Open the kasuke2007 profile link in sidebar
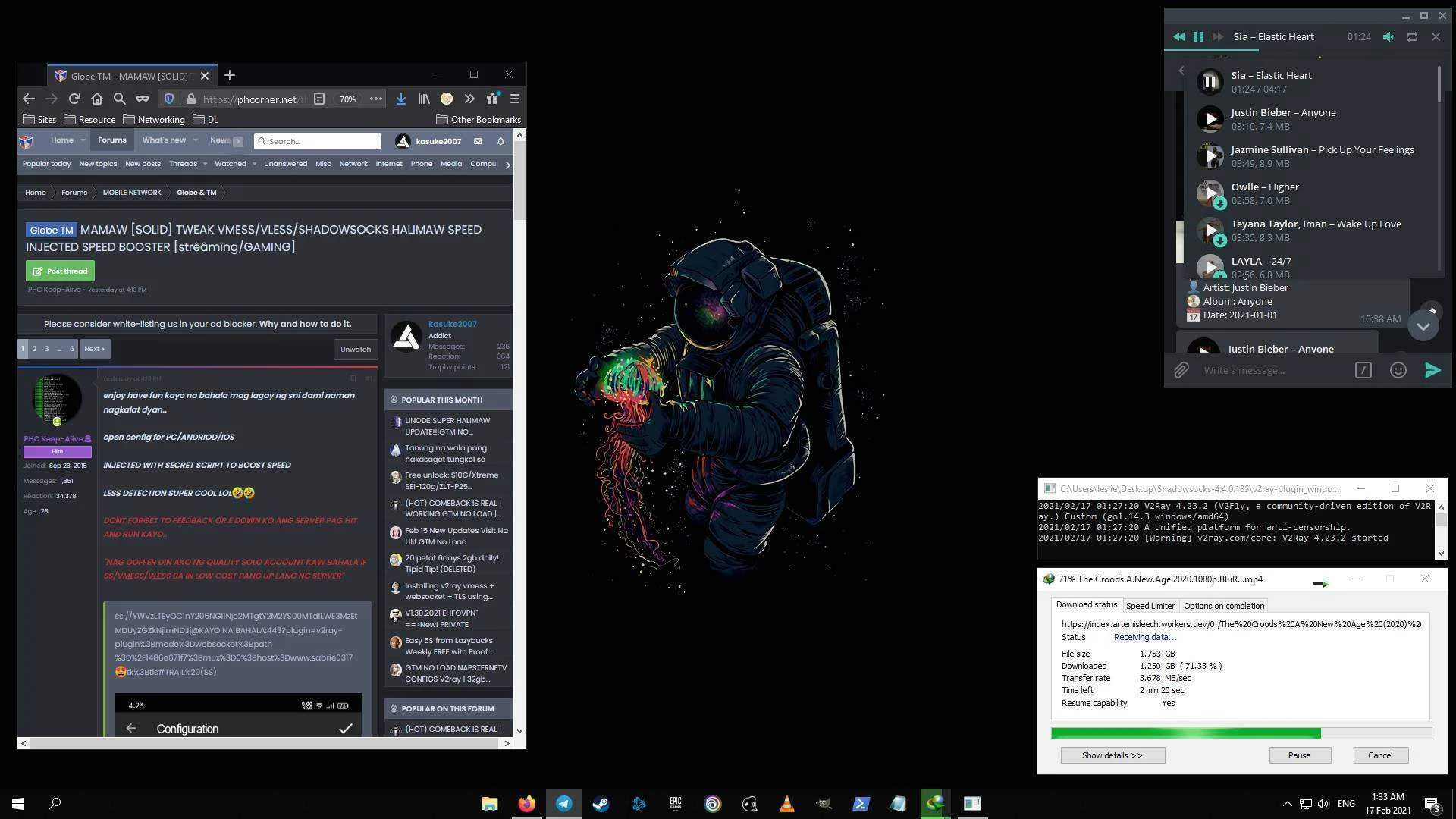Viewport: 1456px width, 819px height. (x=453, y=324)
